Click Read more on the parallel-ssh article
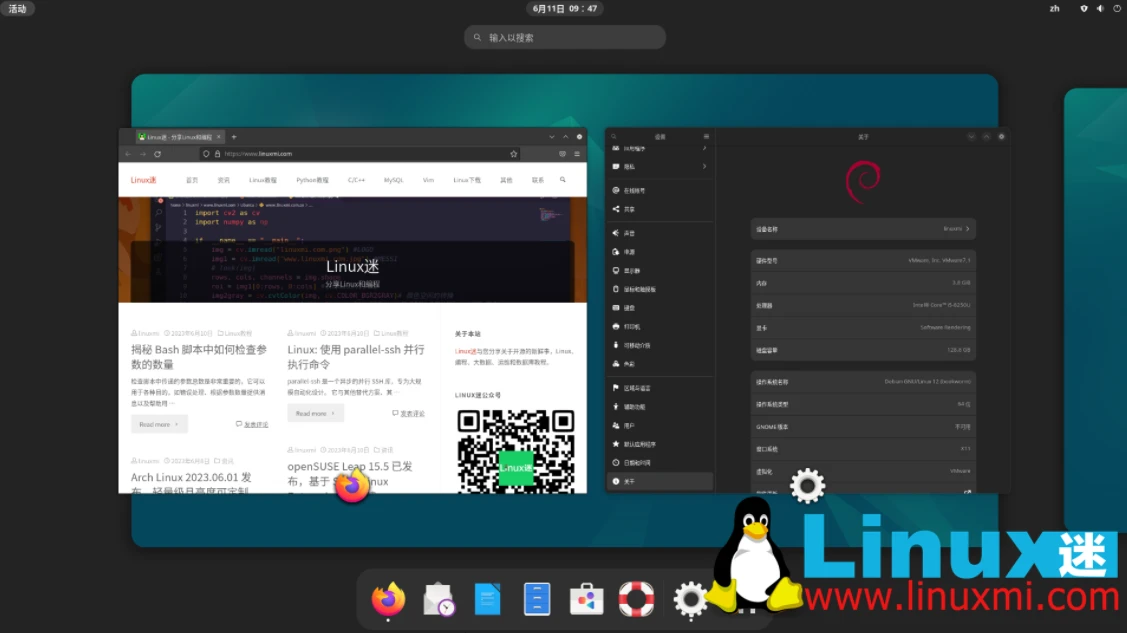This screenshot has height=633, width=1127. pos(315,413)
